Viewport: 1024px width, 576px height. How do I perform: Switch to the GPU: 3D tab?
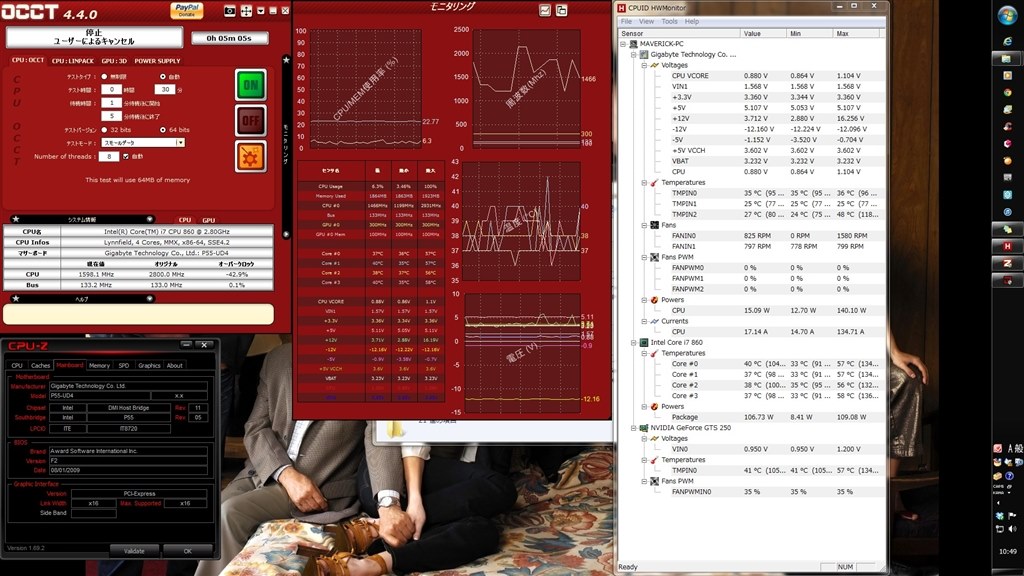point(114,61)
